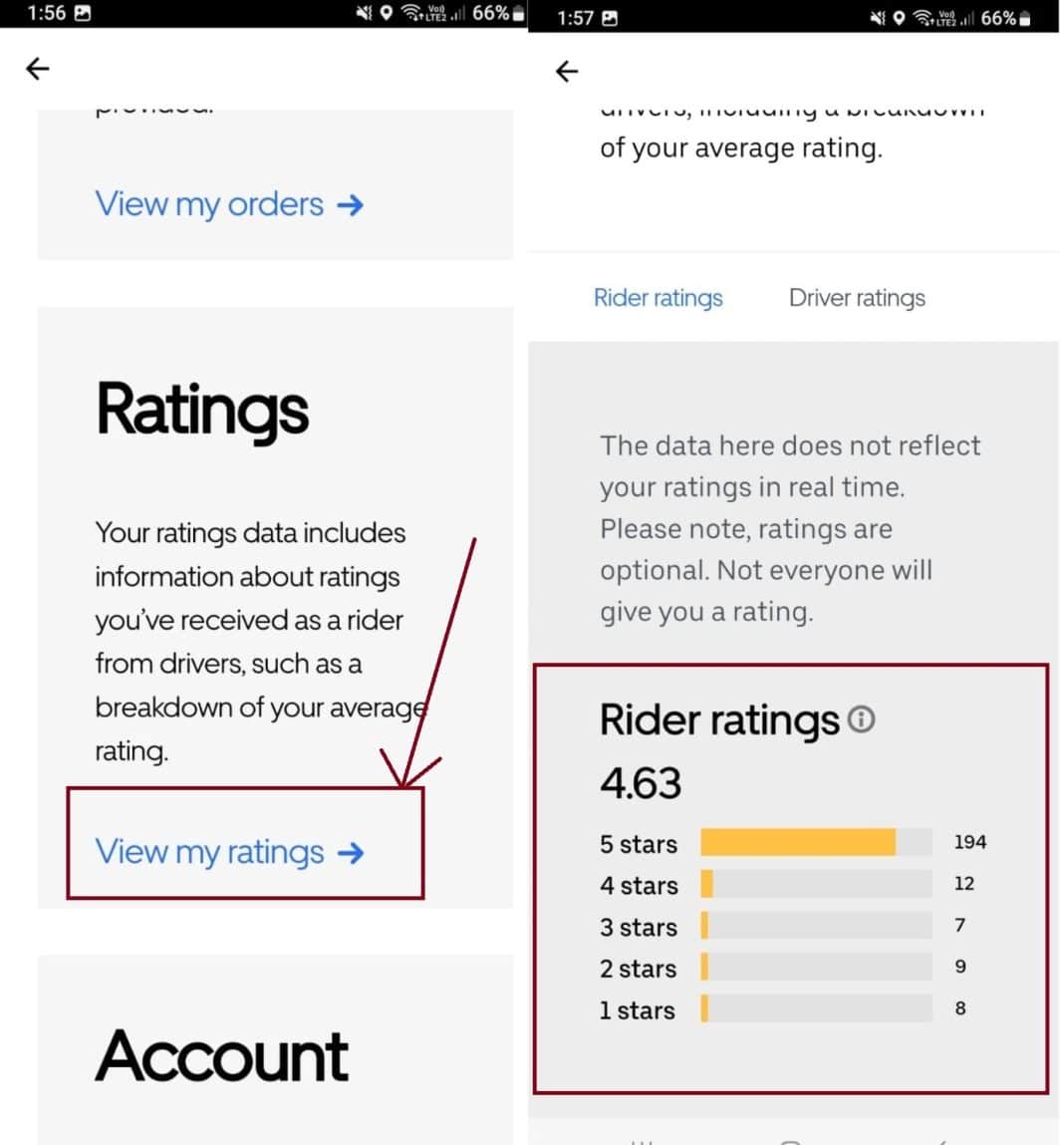Click the 5 stars rating bar

(816, 843)
